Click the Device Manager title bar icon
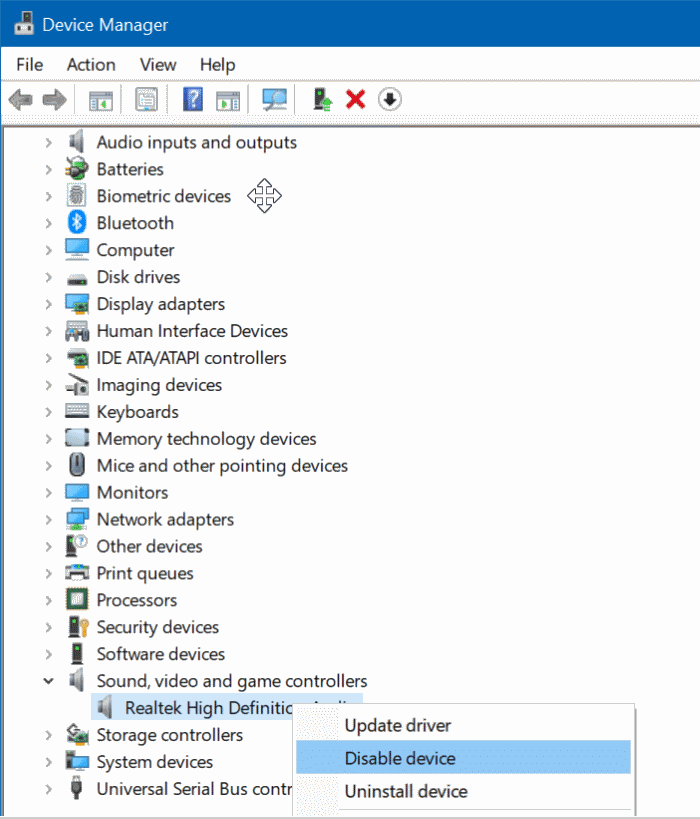The image size is (700, 819). click(x=24, y=24)
